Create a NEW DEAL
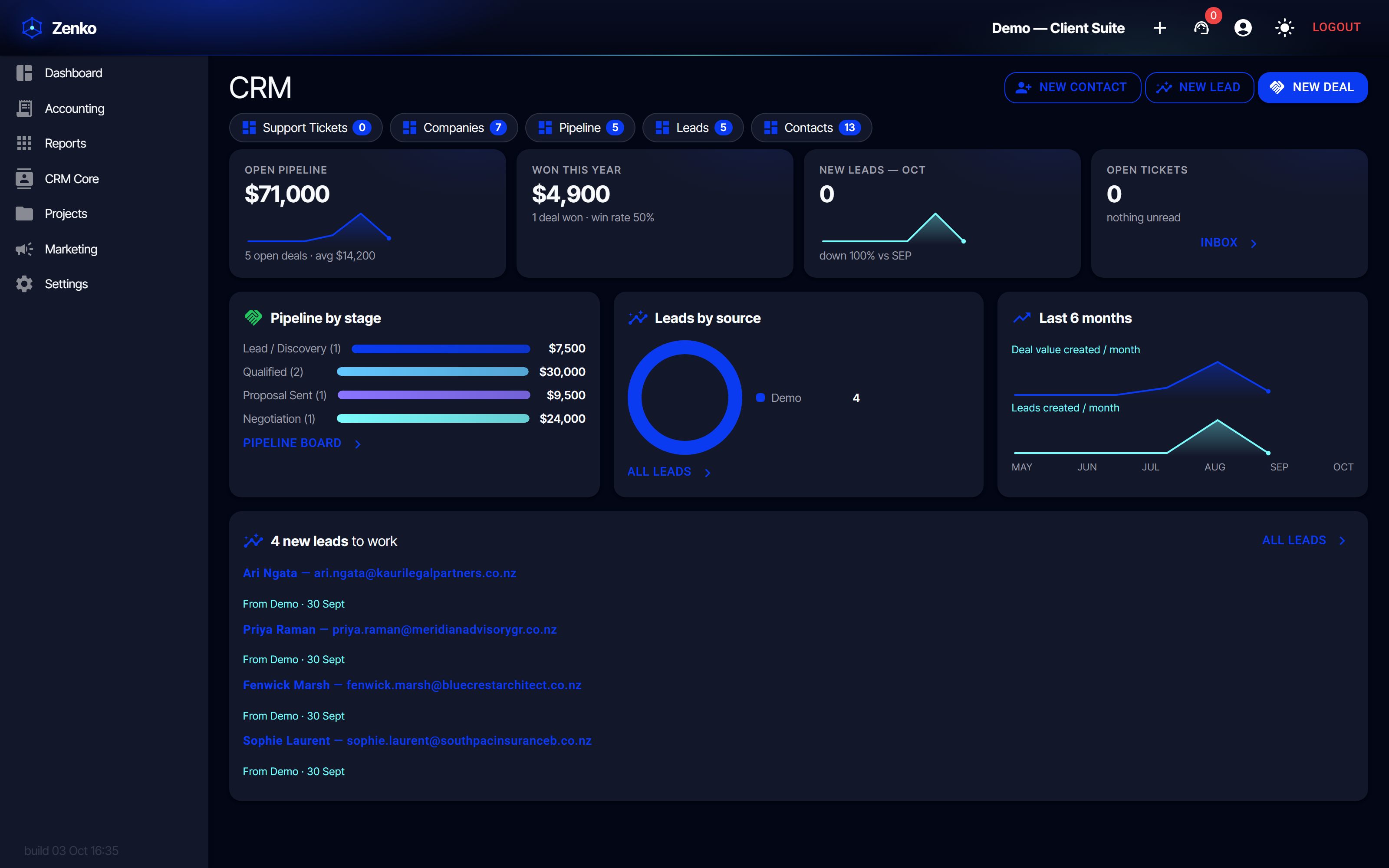The width and height of the screenshot is (1389, 868). (x=1313, y=87)
